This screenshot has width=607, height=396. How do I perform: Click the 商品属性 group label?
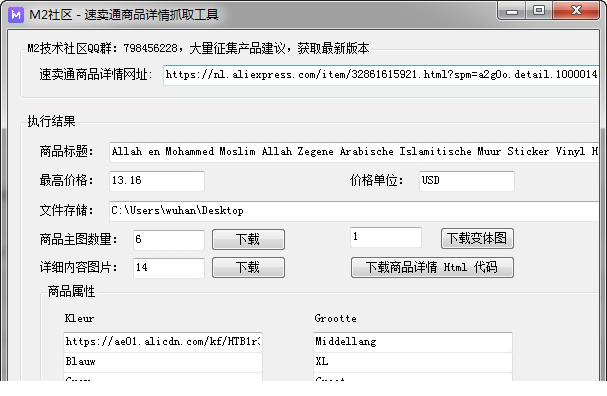[71, 291]
